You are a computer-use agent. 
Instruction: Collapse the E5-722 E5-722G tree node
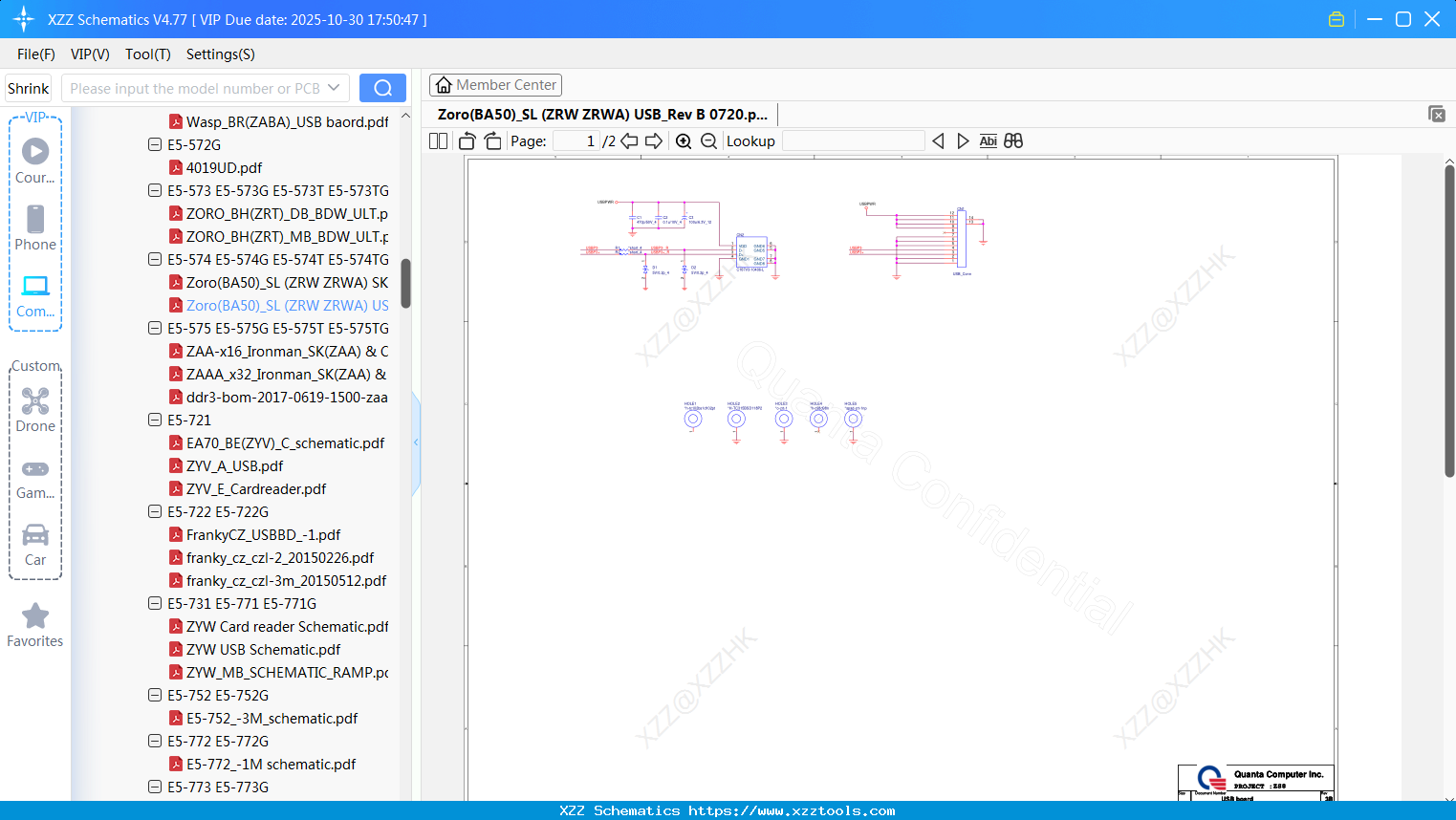point(155,511)
